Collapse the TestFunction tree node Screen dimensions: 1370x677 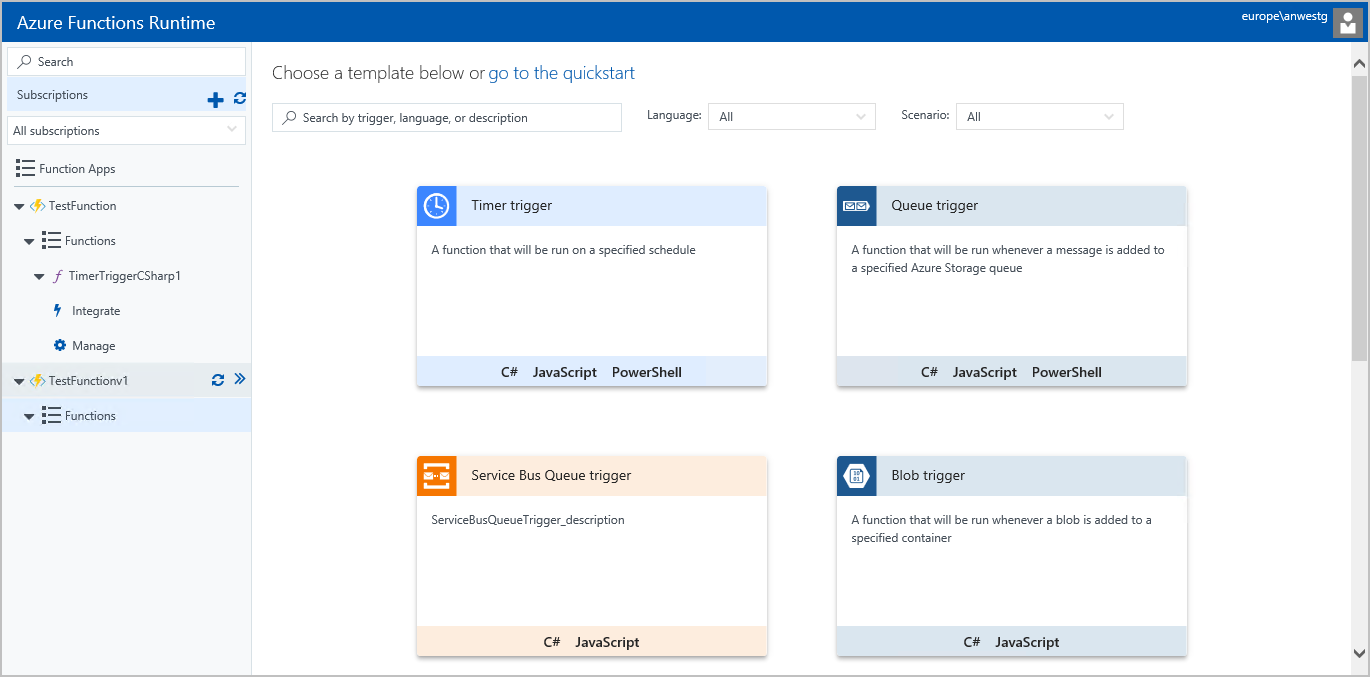[20, 206]
